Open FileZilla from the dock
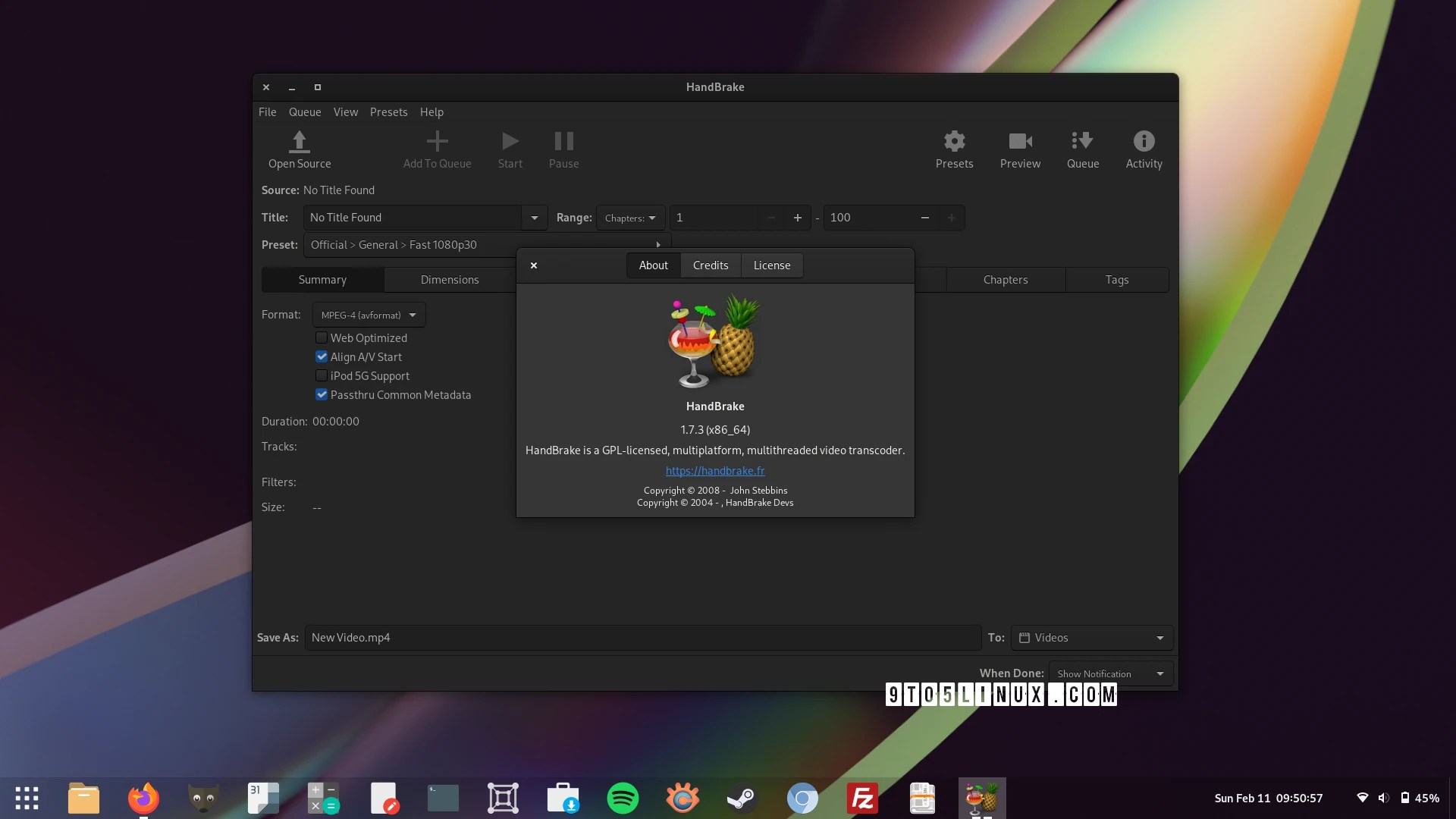Viewport: 1456px width, 819px height. (862, 799)
